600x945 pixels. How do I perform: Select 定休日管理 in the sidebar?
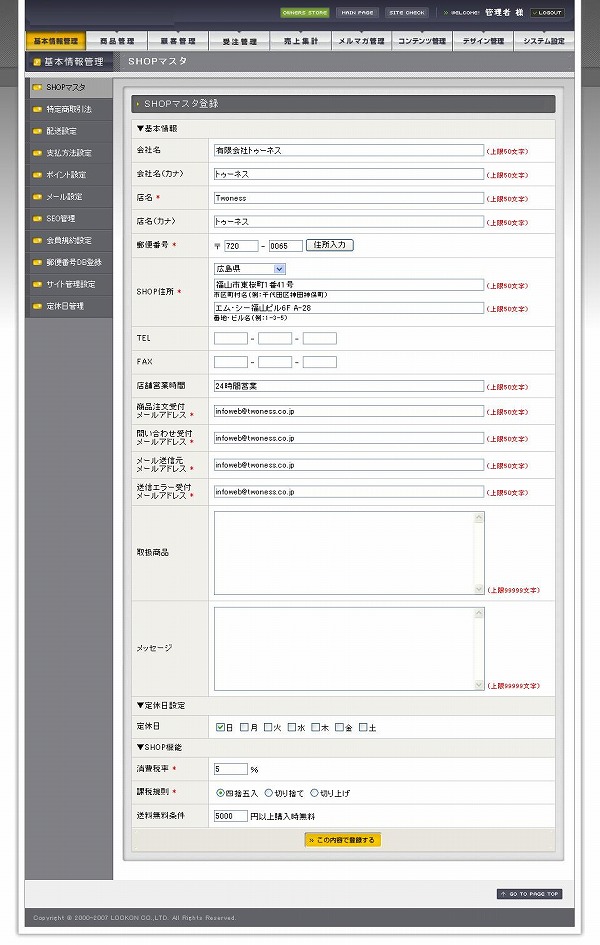(69, 306)
